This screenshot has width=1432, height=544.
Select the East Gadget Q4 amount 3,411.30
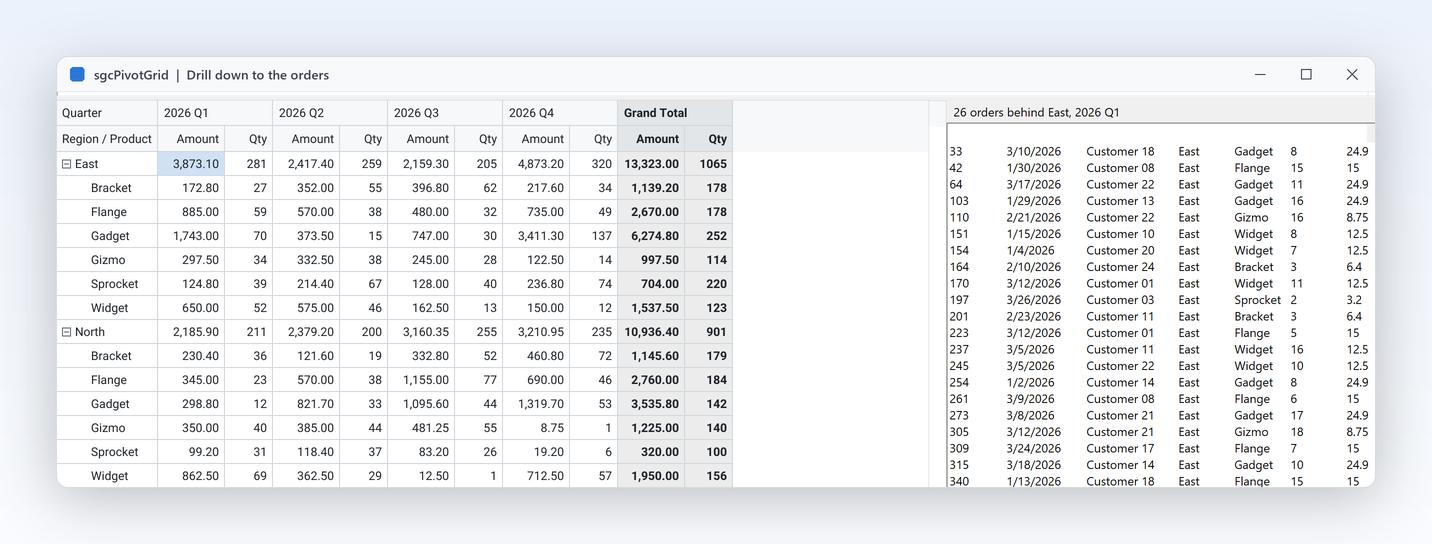[x=536, y=236]
